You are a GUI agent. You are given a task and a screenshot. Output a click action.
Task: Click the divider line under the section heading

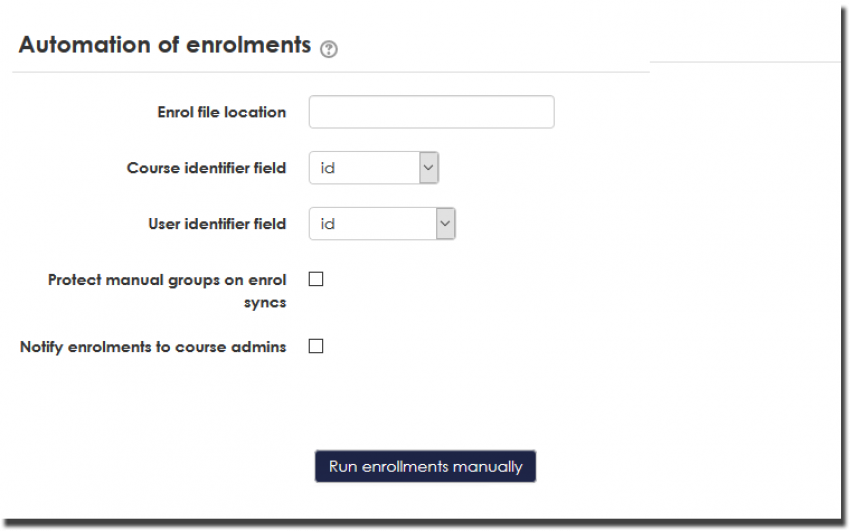(330, 72)
